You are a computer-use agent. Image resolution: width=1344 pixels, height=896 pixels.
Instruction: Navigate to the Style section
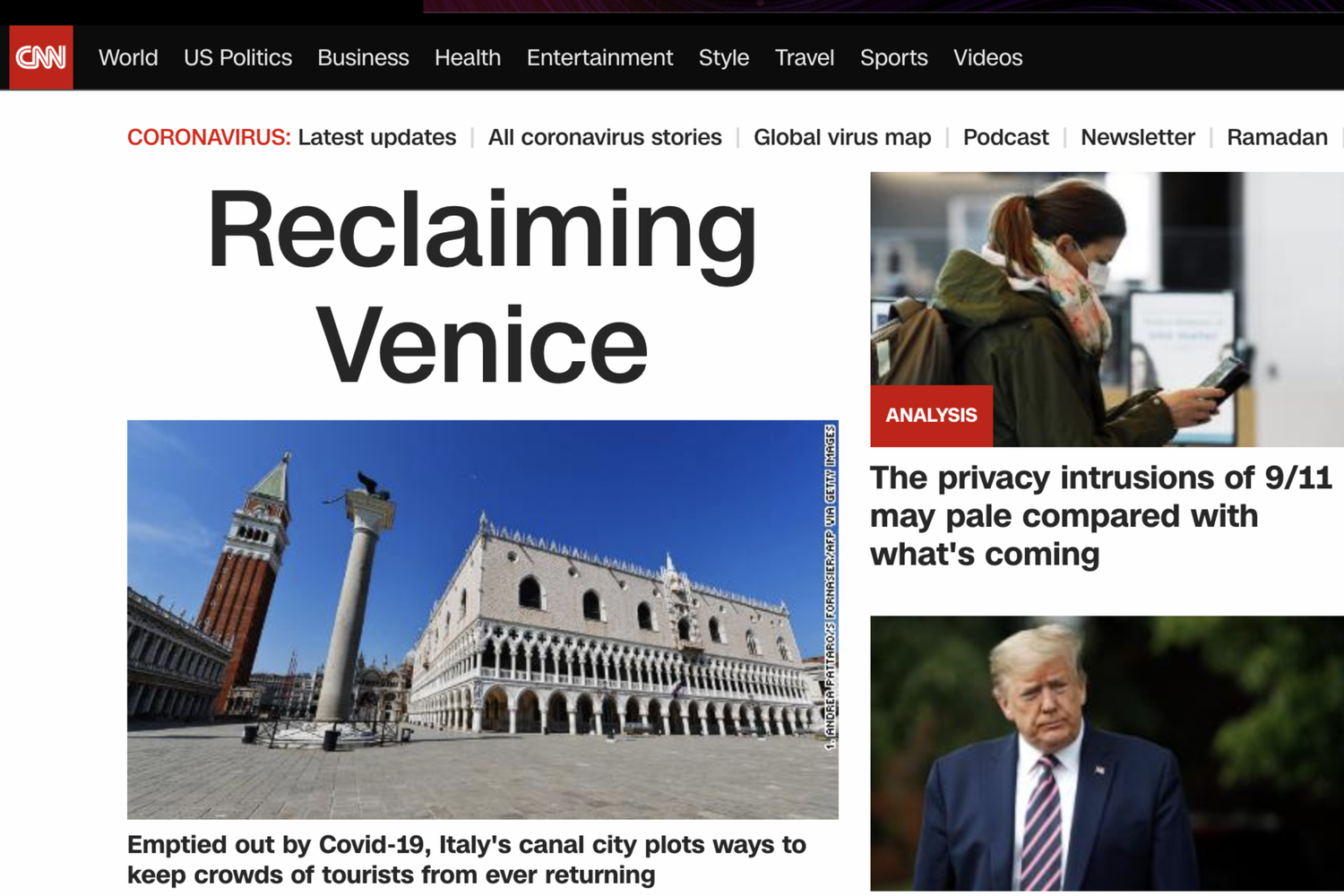pos(724,57)
